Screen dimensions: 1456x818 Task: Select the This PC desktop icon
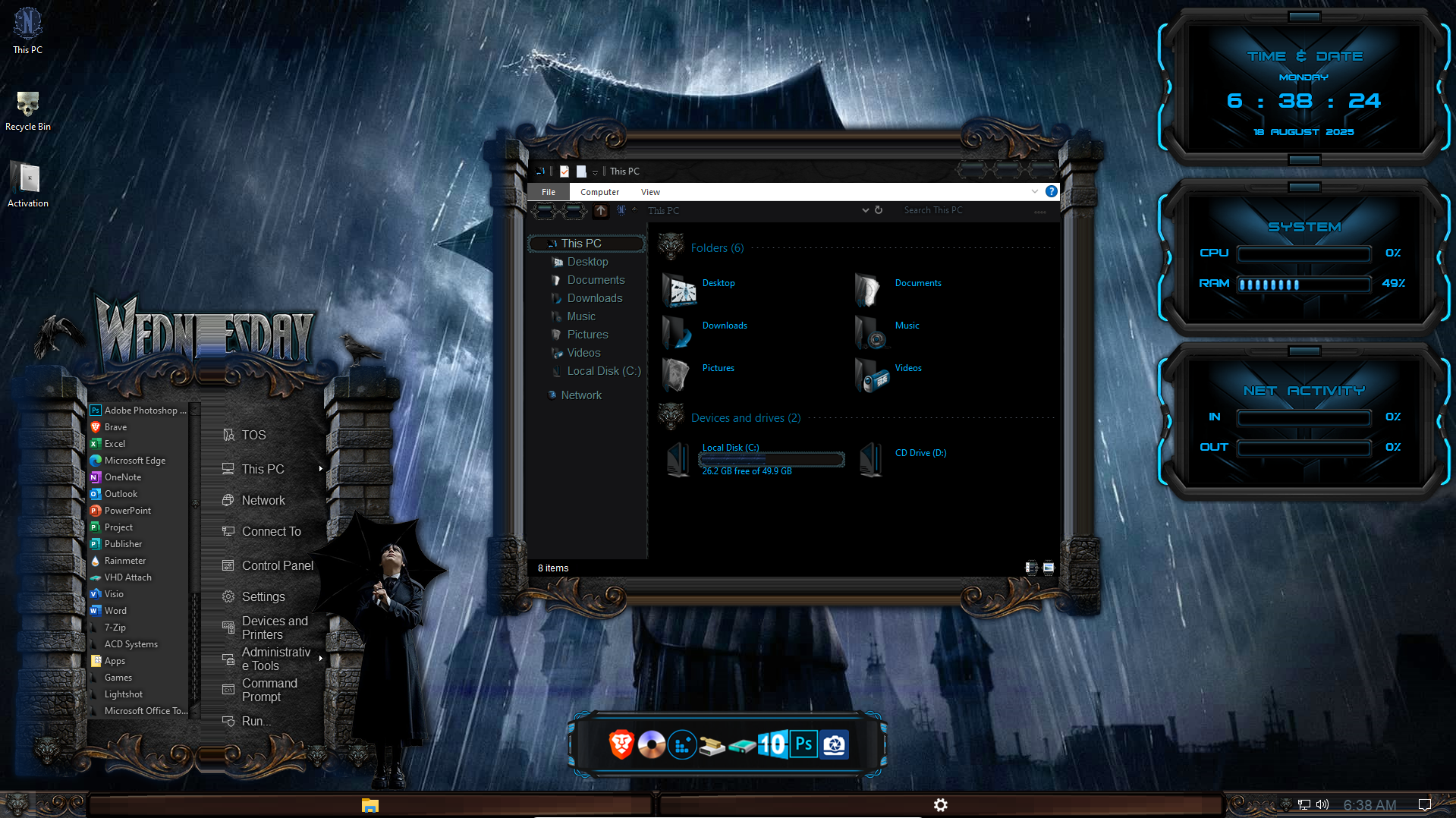point(28,31)
